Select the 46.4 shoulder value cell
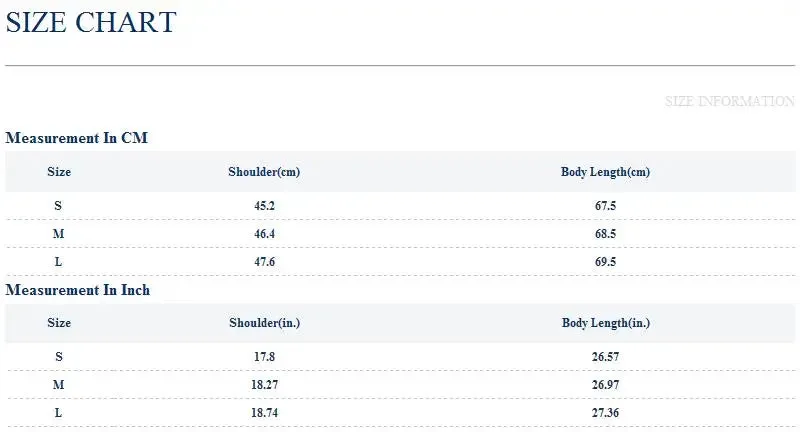800x432 pixels. pyautogui.click(x=264, y=233)
